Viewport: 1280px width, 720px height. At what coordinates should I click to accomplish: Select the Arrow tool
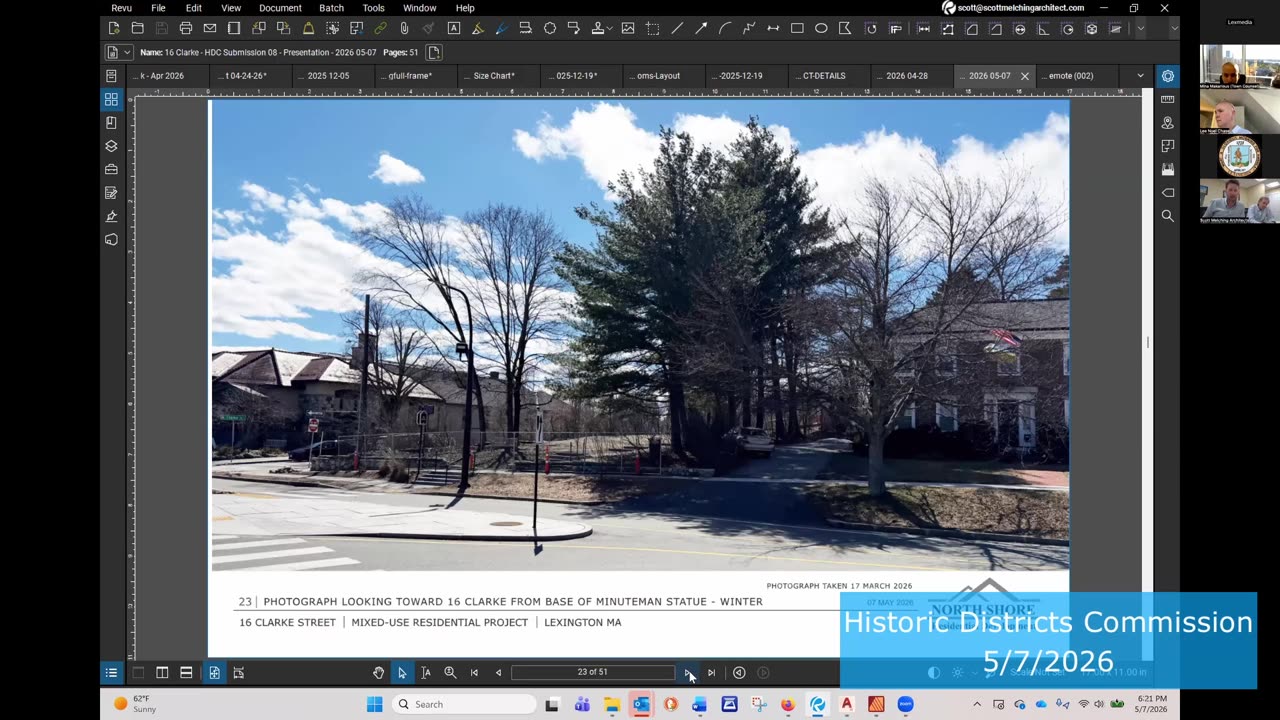pyautogui.click(x=701, y=29)
